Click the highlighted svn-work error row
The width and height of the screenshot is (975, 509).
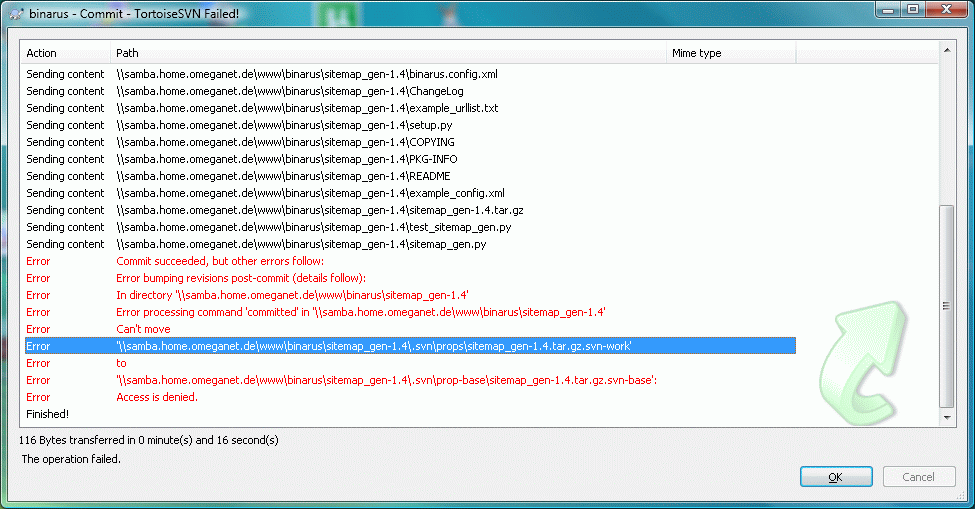pos(410,346)
